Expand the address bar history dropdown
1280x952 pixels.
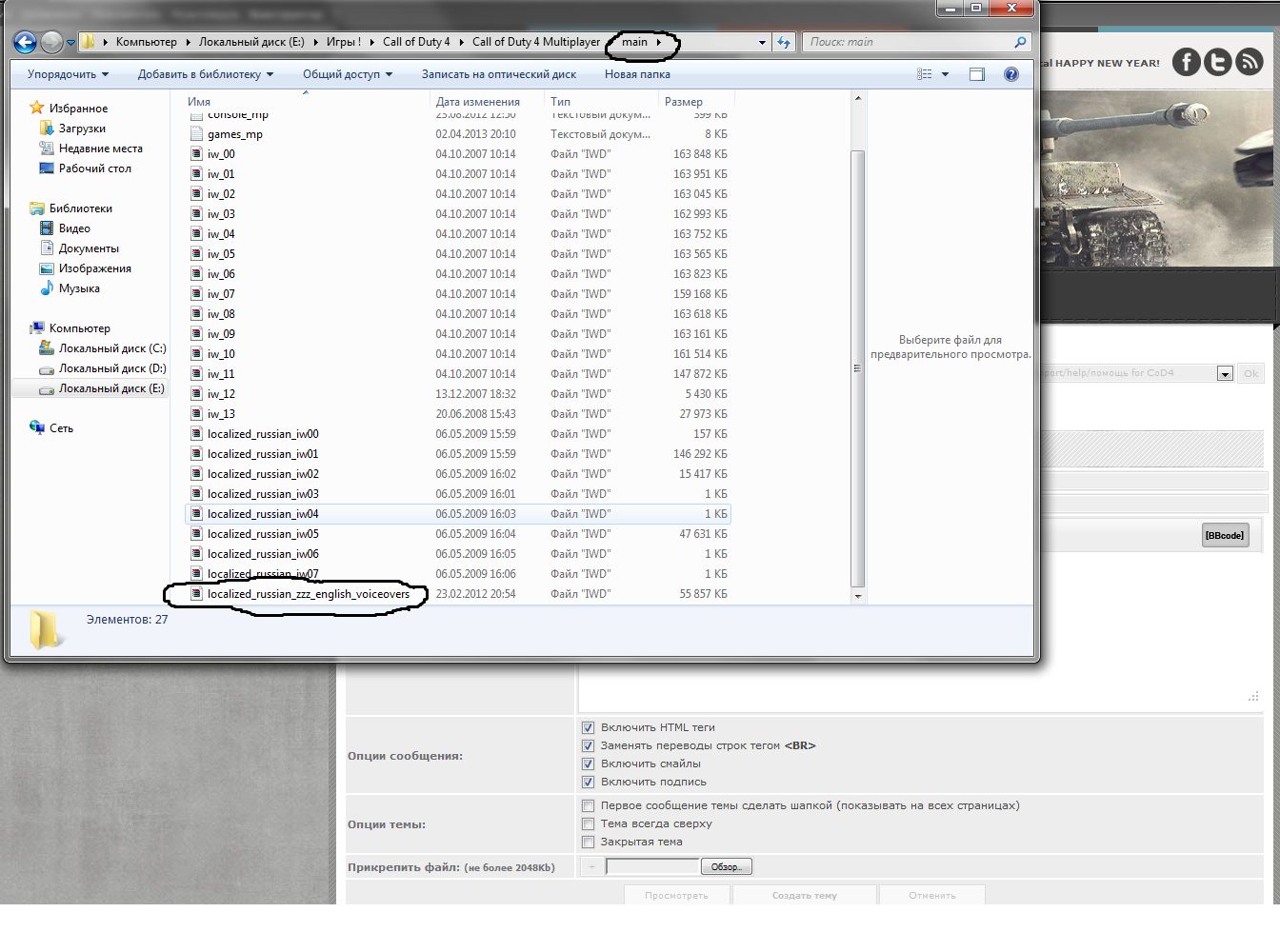pos(762,42)
